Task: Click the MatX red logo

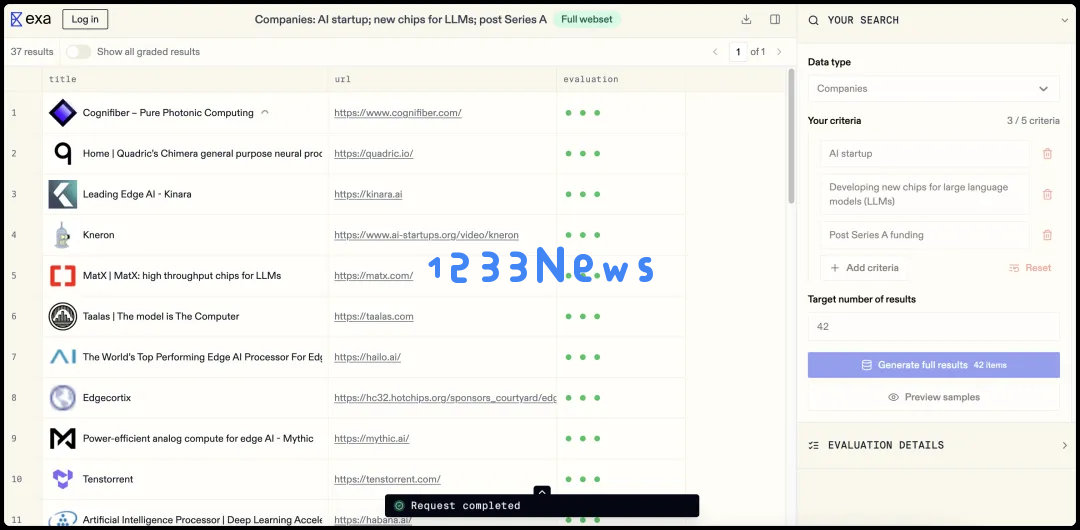Action: pos(63,276)
